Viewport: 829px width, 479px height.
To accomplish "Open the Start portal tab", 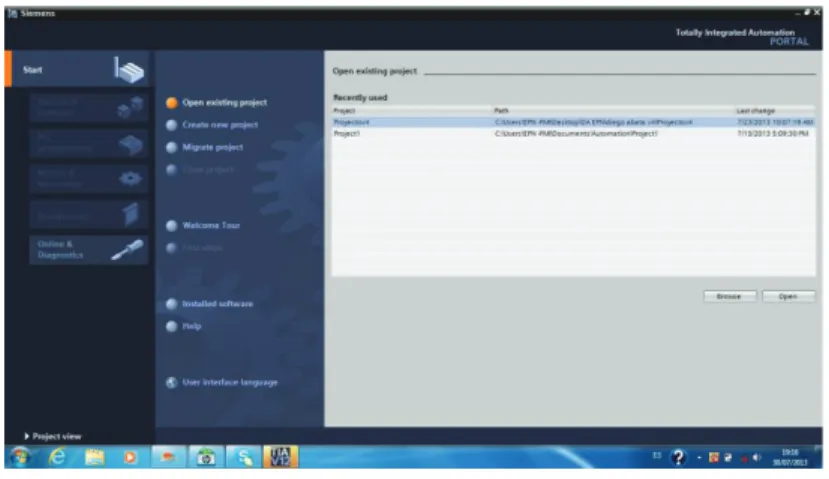I will [80, 69].
